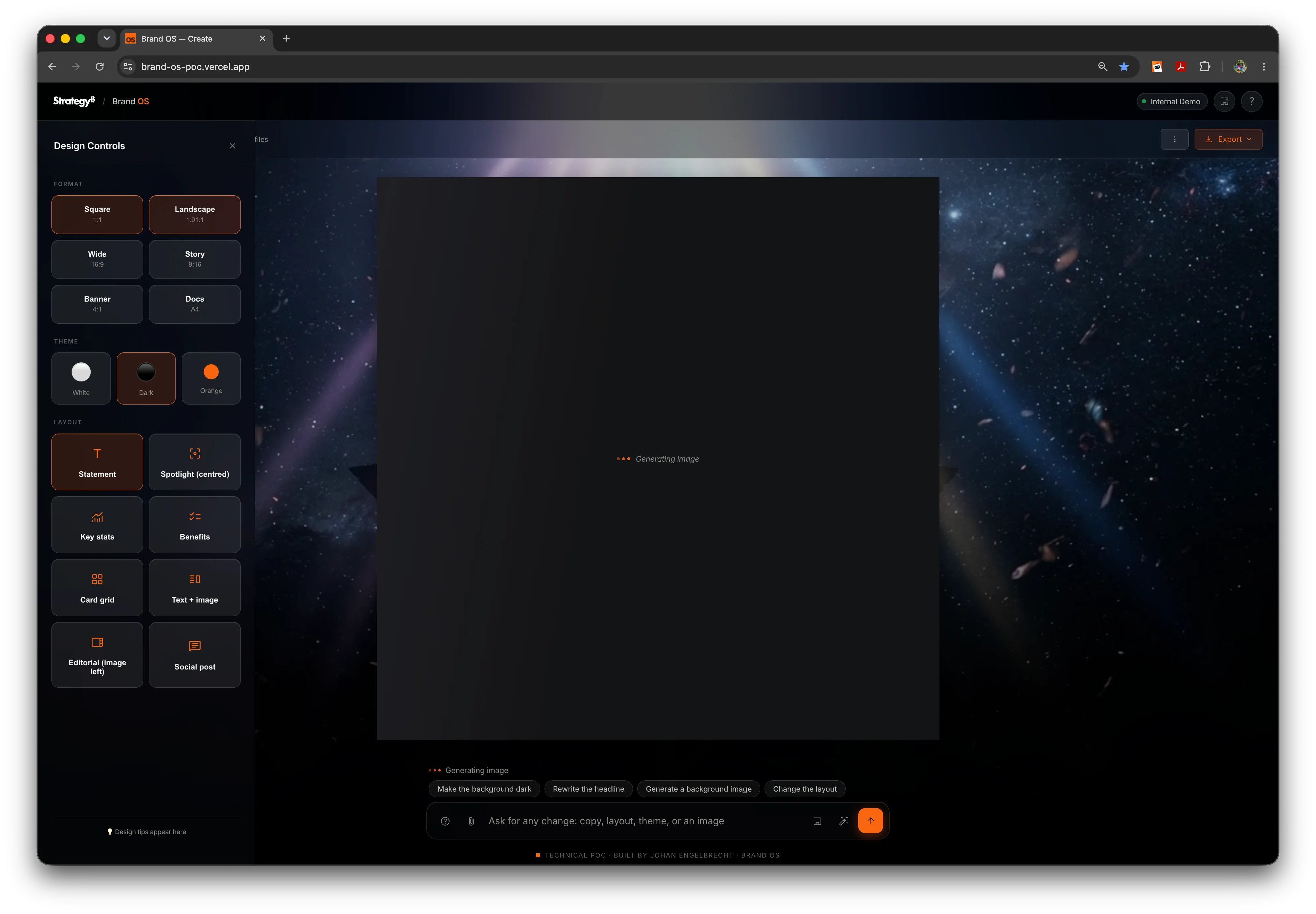
Task: Pick the Spotlight (centred) layout
Action: tap(195, 462)
